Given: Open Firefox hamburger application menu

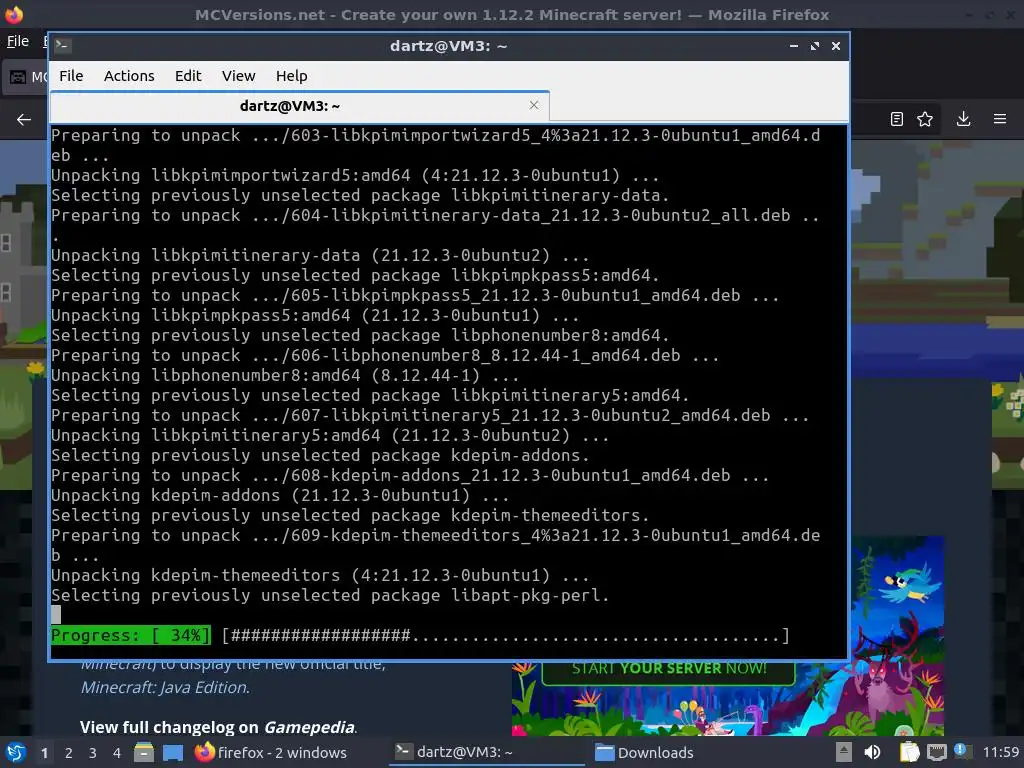Looking at the screenshot, I should (x=1000, y=119).
